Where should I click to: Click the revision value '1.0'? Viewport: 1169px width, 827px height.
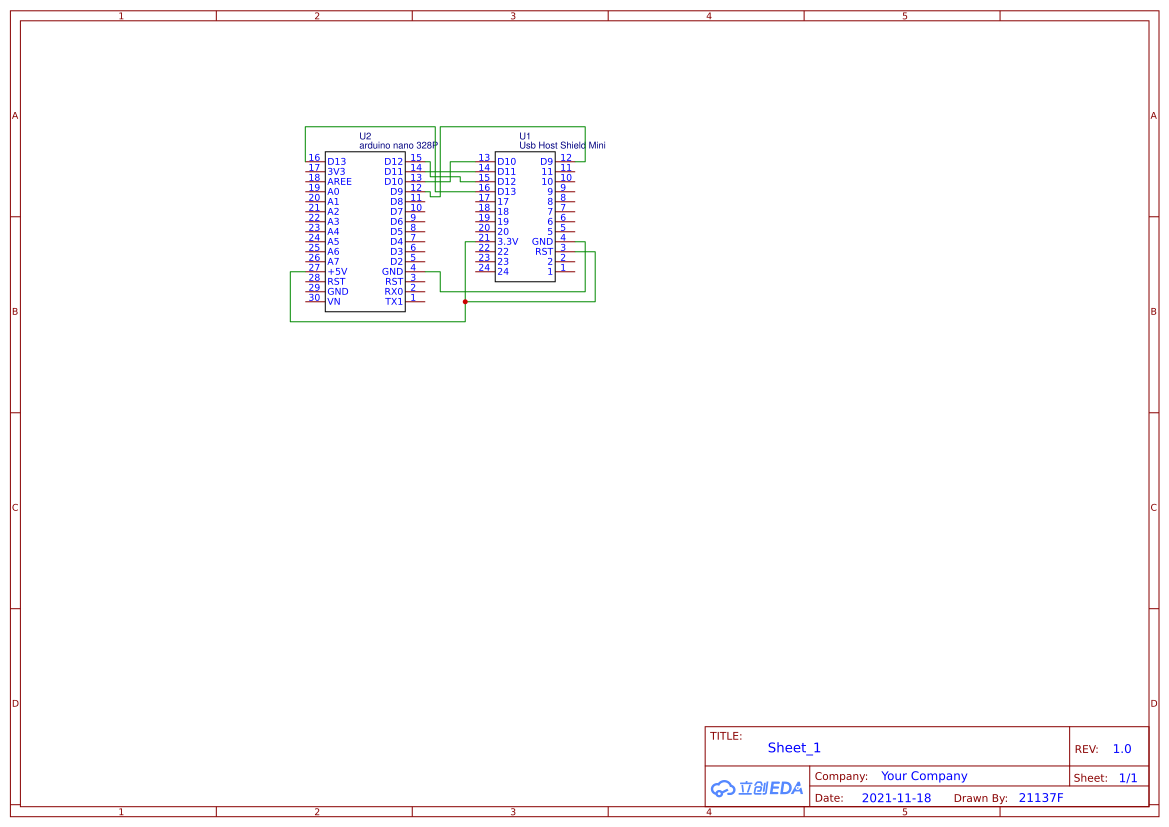coord(1122,749)
